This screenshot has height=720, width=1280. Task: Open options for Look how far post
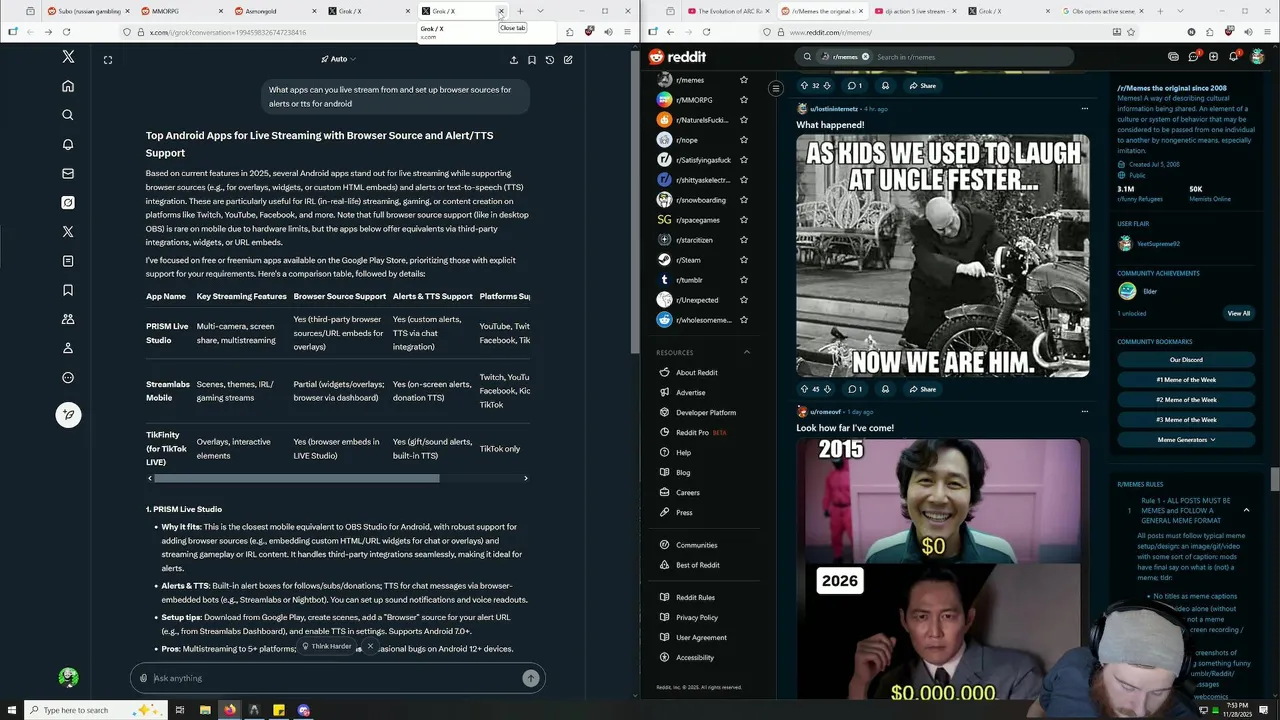click(x=1084, y=411)
